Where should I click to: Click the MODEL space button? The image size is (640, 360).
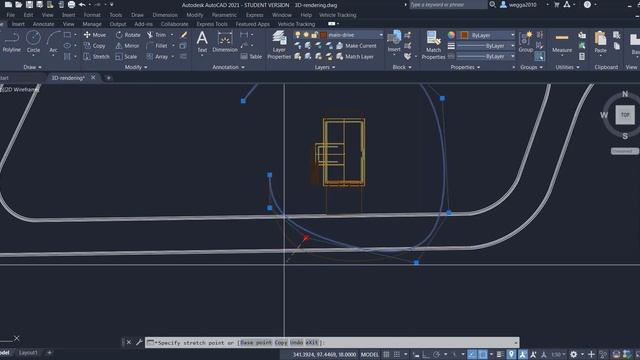pos(369,354)
